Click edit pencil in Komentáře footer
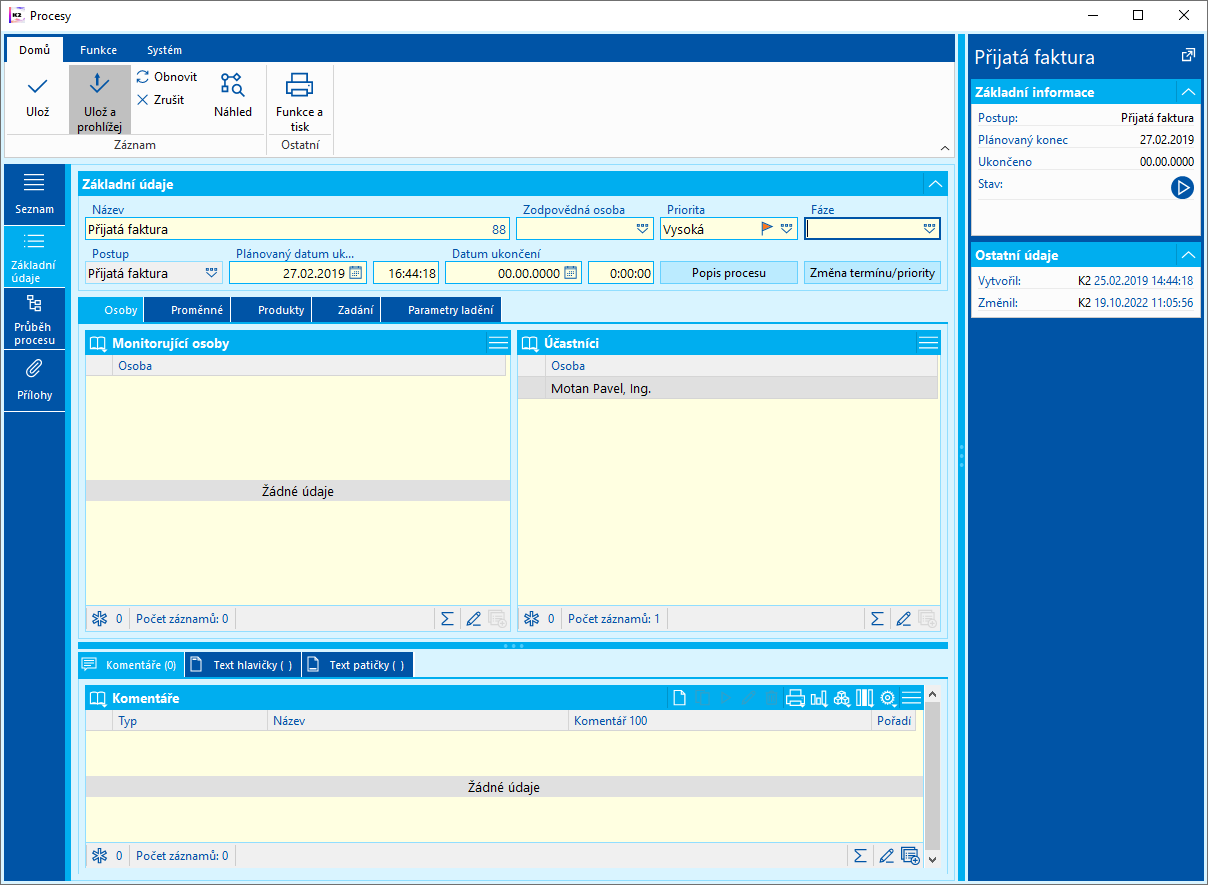Image resolution: width=1208 pixels, height=885 pixels. pyautogui.click(x=885, y=856)
